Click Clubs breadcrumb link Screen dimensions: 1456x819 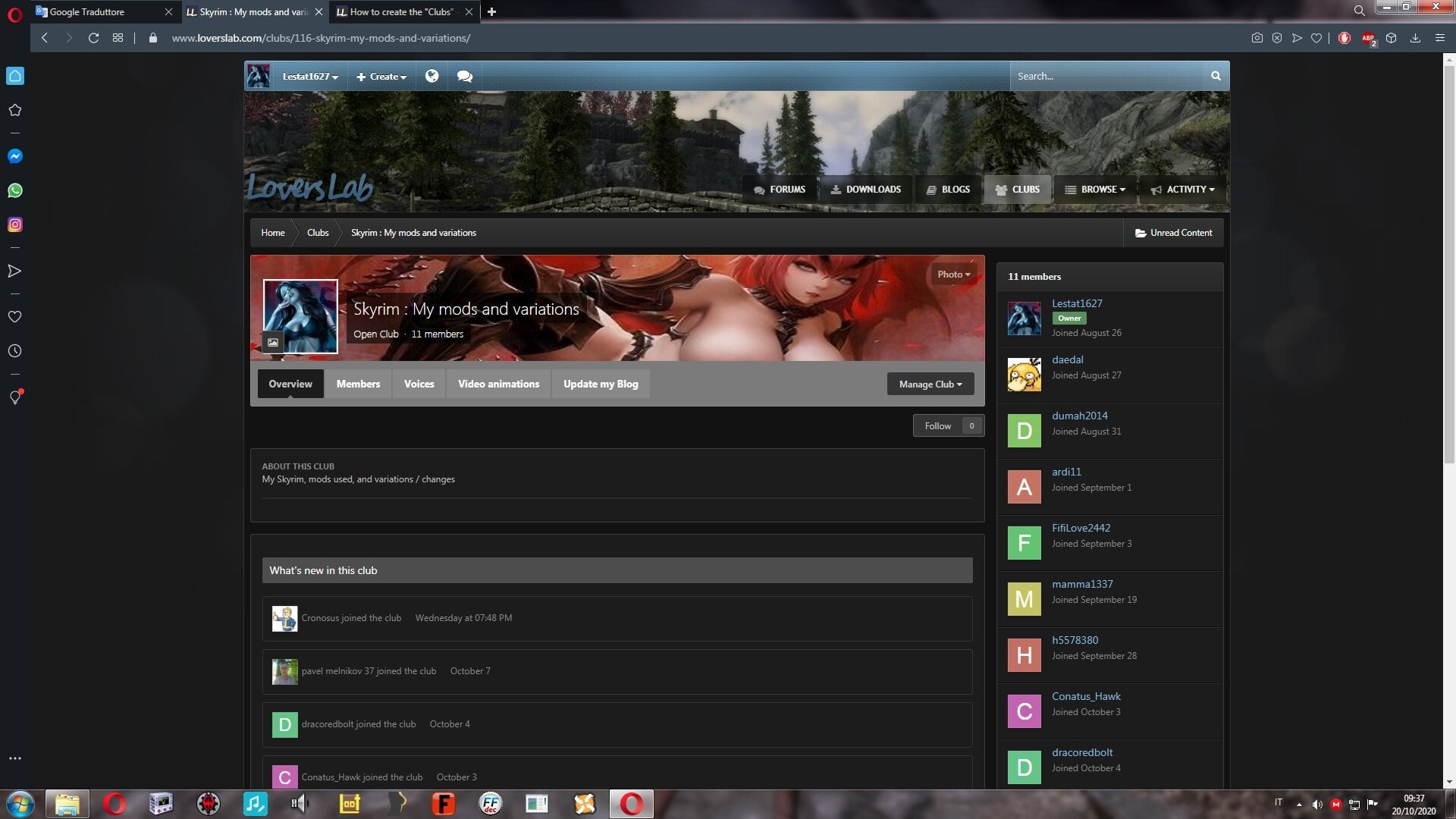318,233
